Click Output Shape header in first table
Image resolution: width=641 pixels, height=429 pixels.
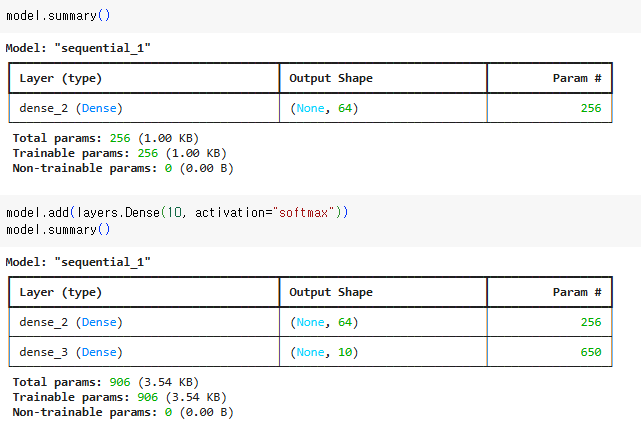[x=331, y=78]
